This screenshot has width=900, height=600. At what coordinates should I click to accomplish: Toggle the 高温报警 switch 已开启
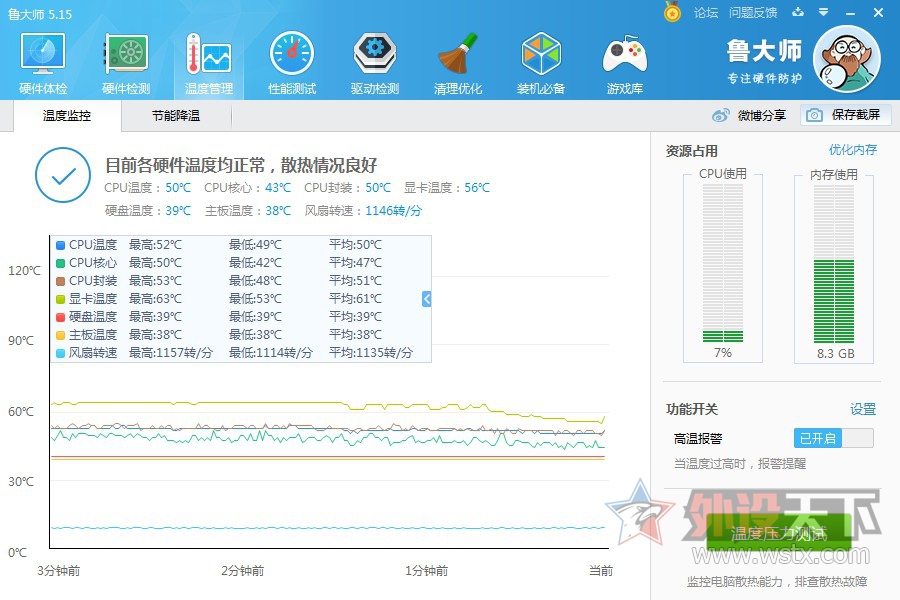[834, 438]
